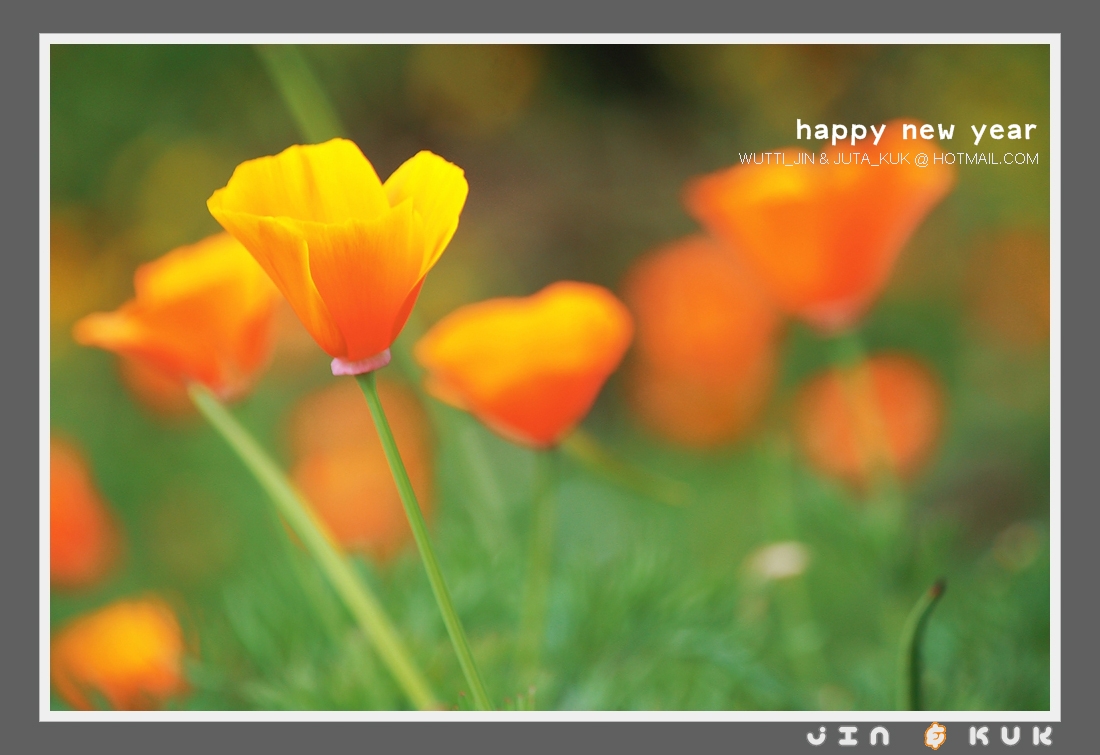Click the orange ampersand logo icon

point(935,736)
